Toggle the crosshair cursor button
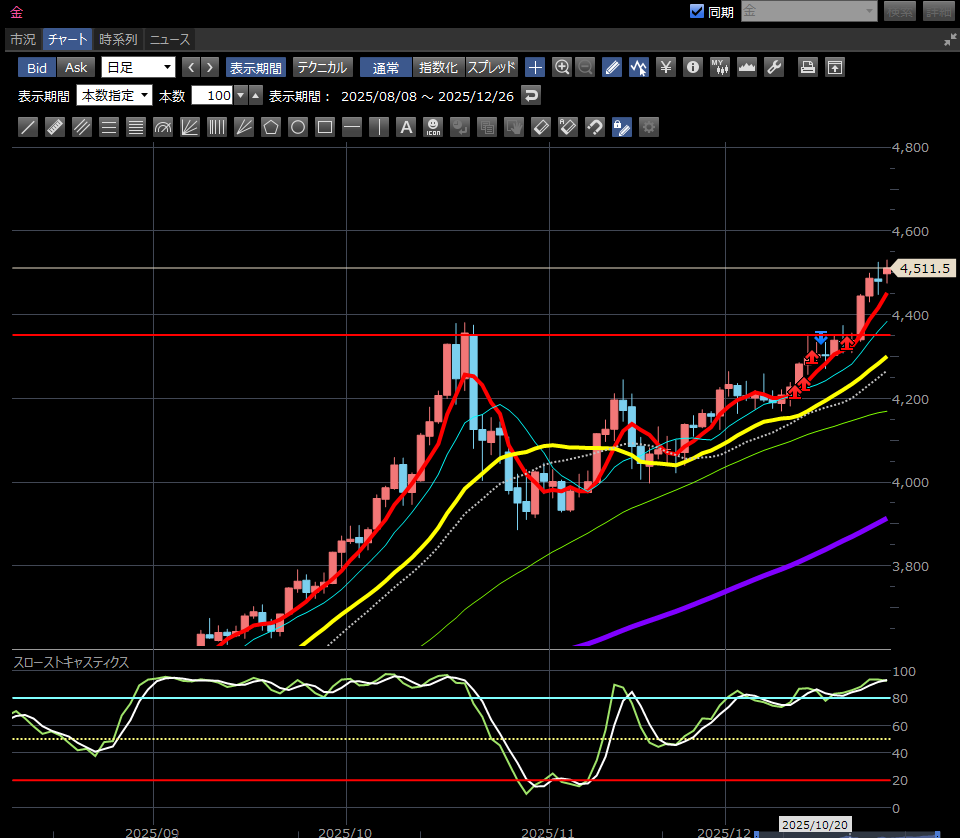960x838 pixels. [535, 67]
